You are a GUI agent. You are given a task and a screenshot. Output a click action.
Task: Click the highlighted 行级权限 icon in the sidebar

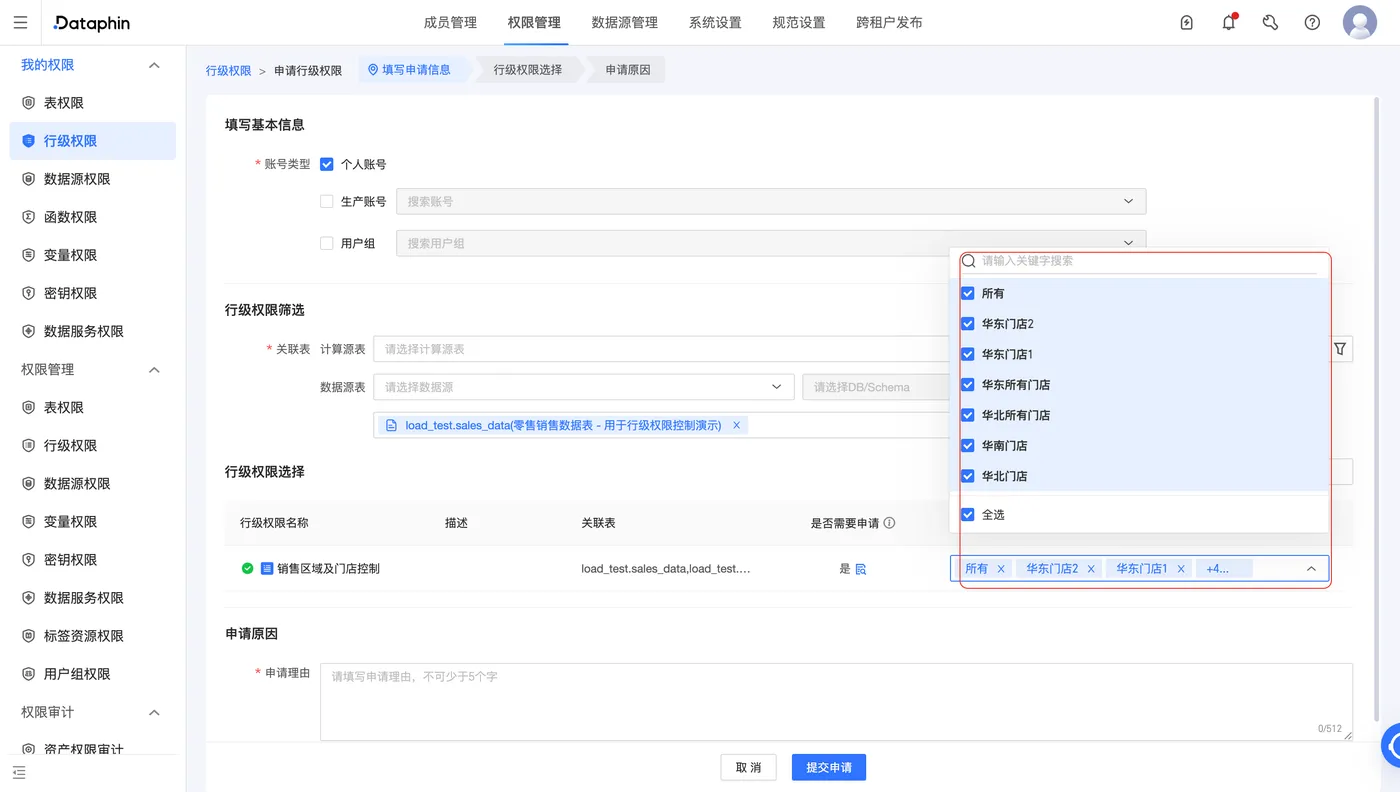[x=29, y=141]
